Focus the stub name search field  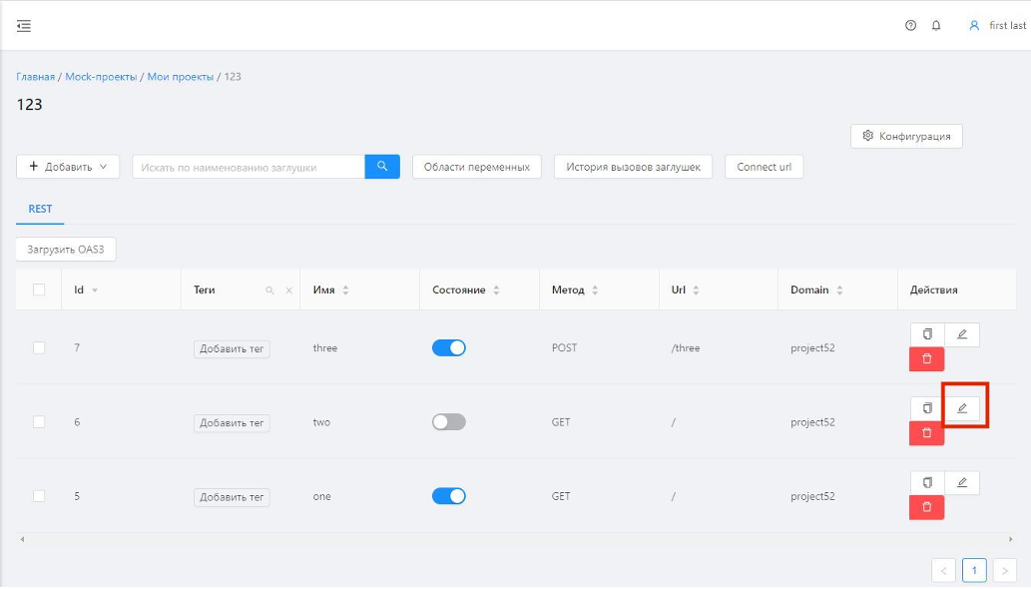click(x=249, y=167)
